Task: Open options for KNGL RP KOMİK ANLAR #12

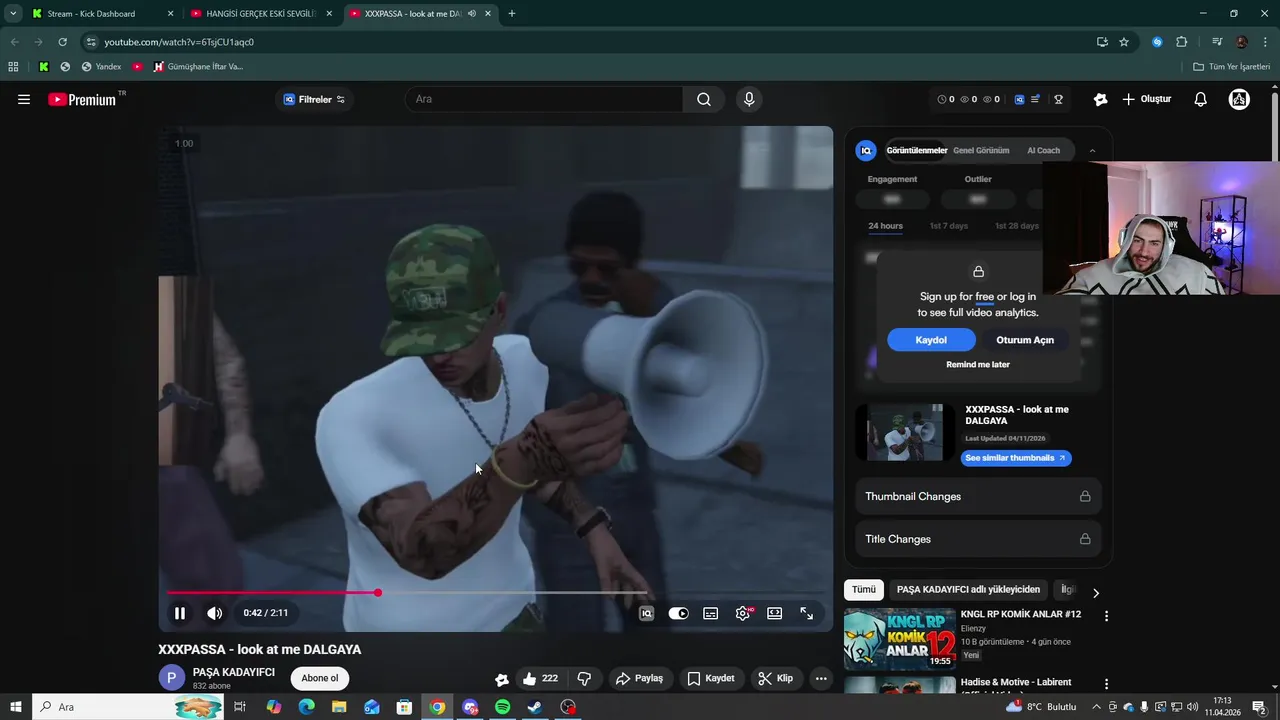Action: point(1106,616)
